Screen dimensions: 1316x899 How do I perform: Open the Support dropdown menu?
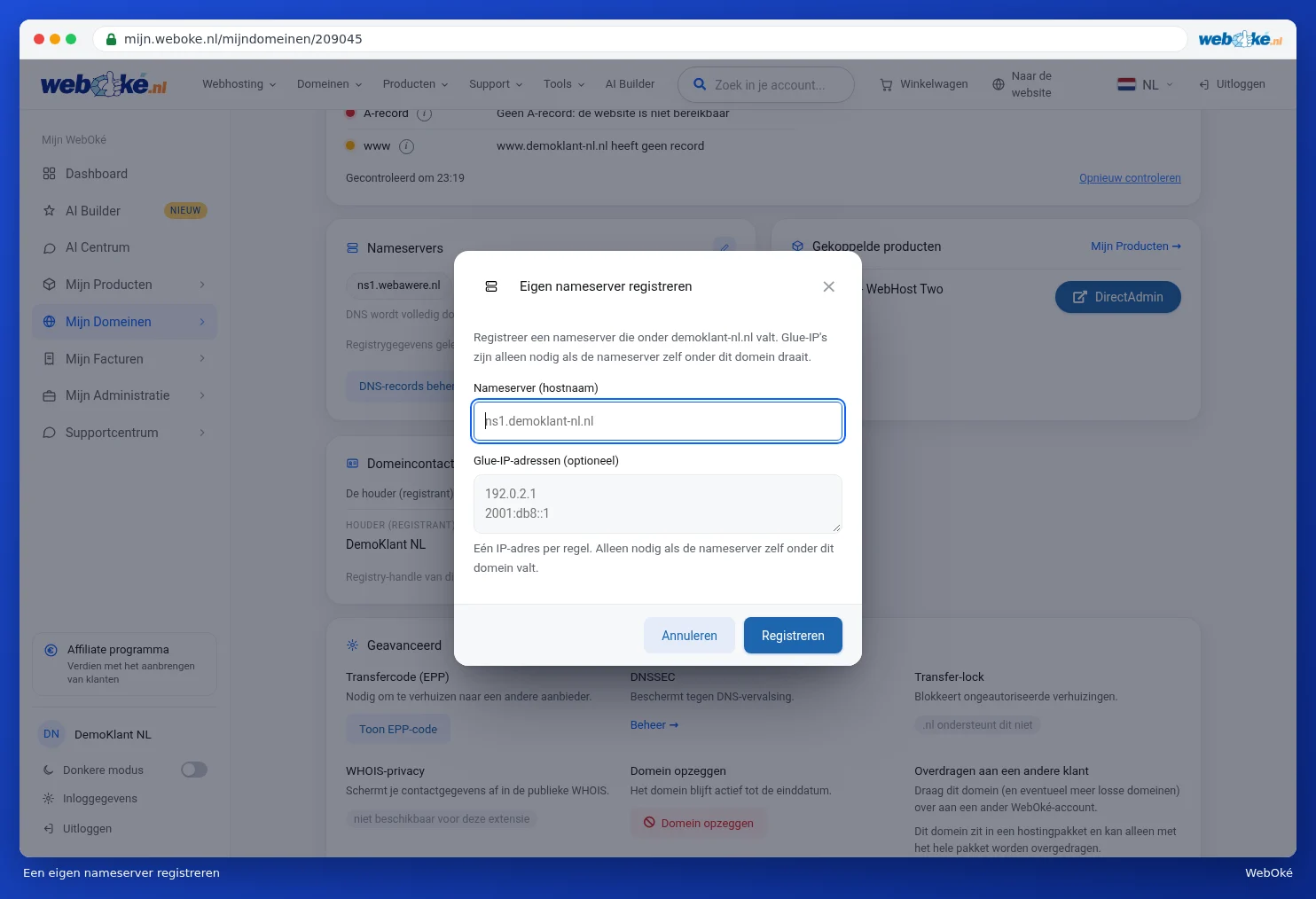[496, 84]
